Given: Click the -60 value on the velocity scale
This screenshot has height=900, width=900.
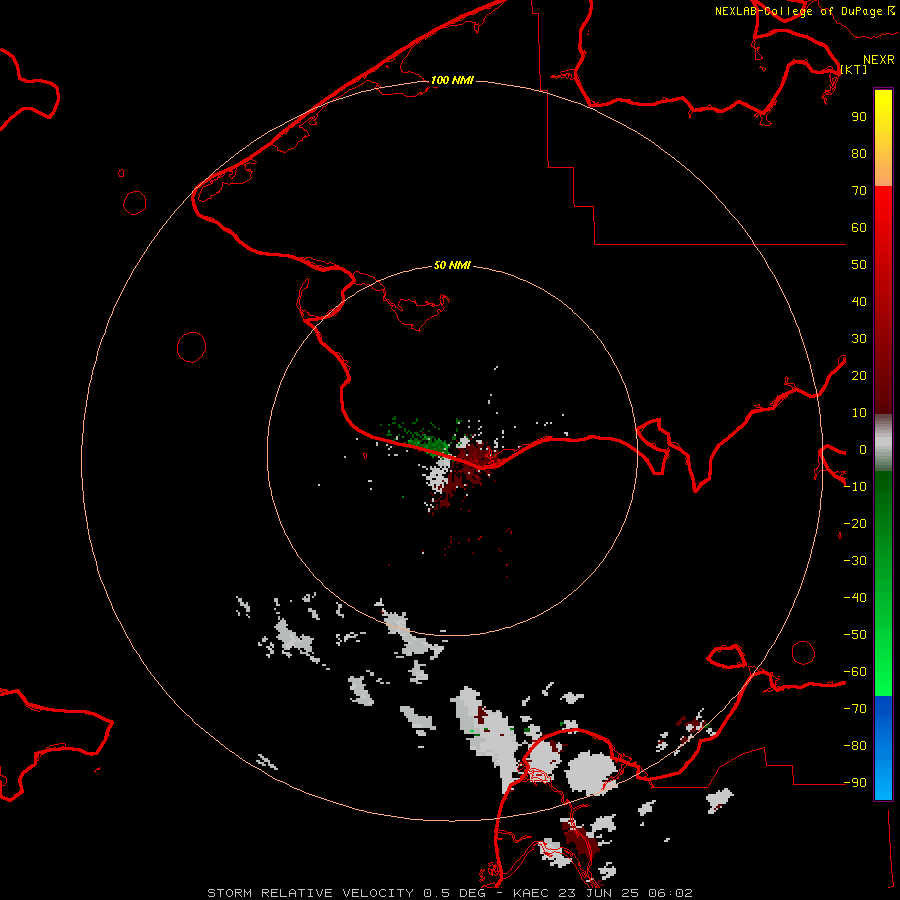Looking at the screenshot, I should (x=855, y=672).
